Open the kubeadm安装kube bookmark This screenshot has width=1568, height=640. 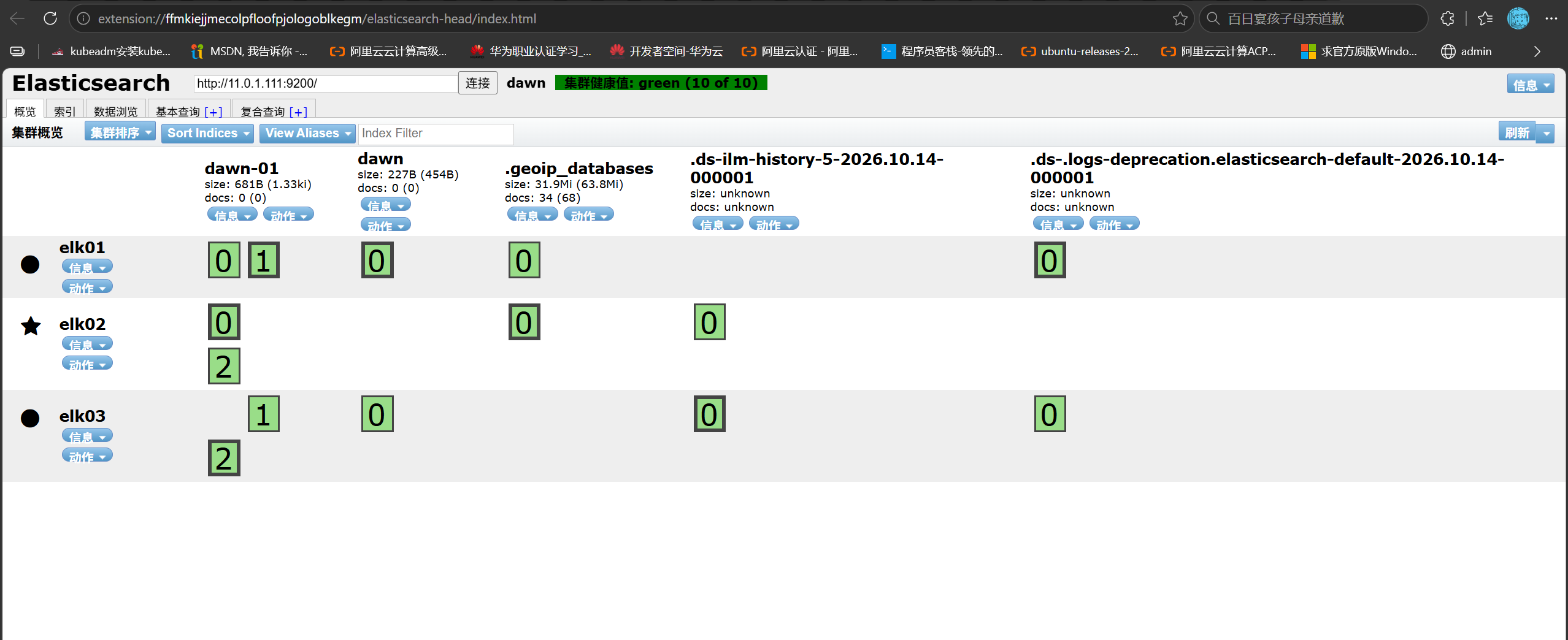pos(112,51)
